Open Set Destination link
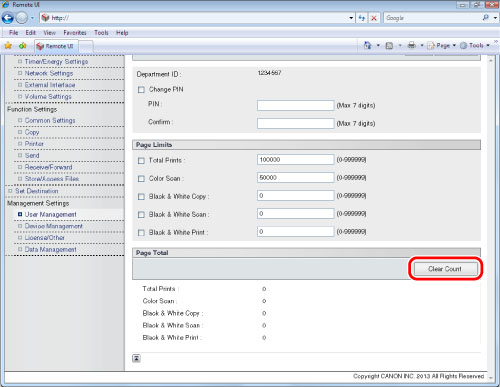This screenshot has width=500, height=387. pyautogui.click(x=37, y=191)
